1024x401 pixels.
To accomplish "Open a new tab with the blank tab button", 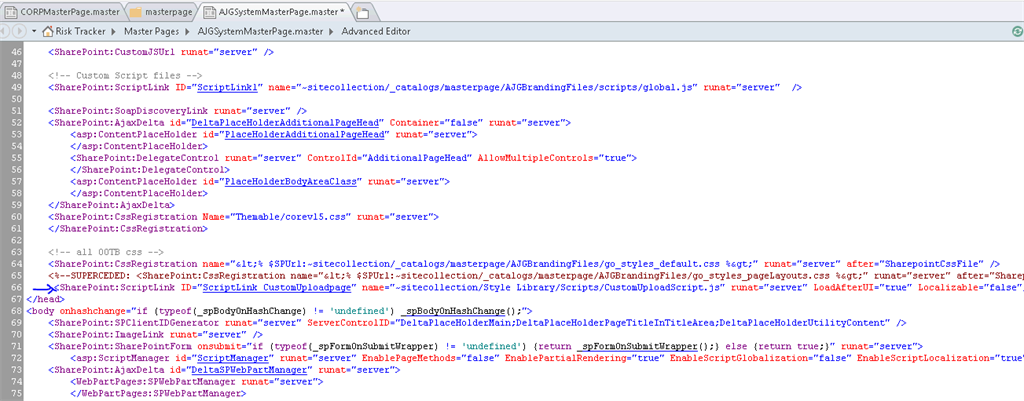I will (x=363, y=12).
